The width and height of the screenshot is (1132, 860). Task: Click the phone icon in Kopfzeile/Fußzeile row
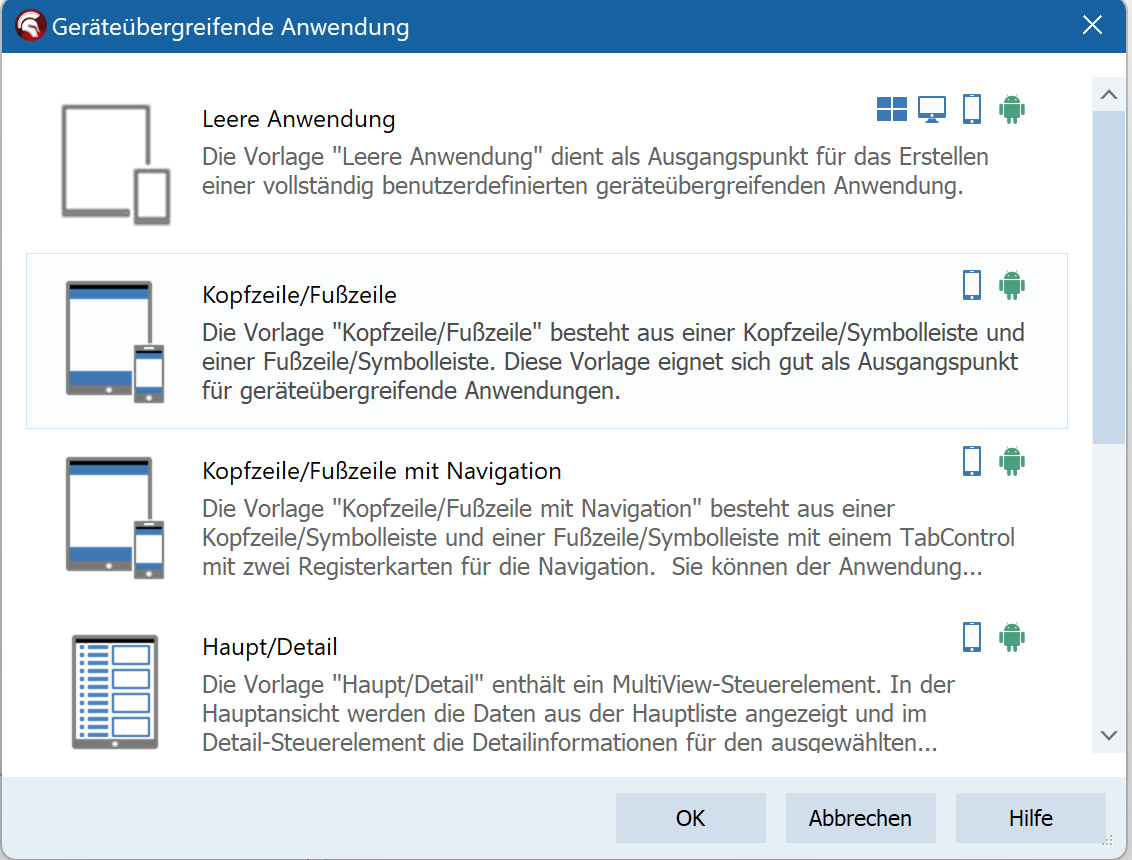coord(971,285)
